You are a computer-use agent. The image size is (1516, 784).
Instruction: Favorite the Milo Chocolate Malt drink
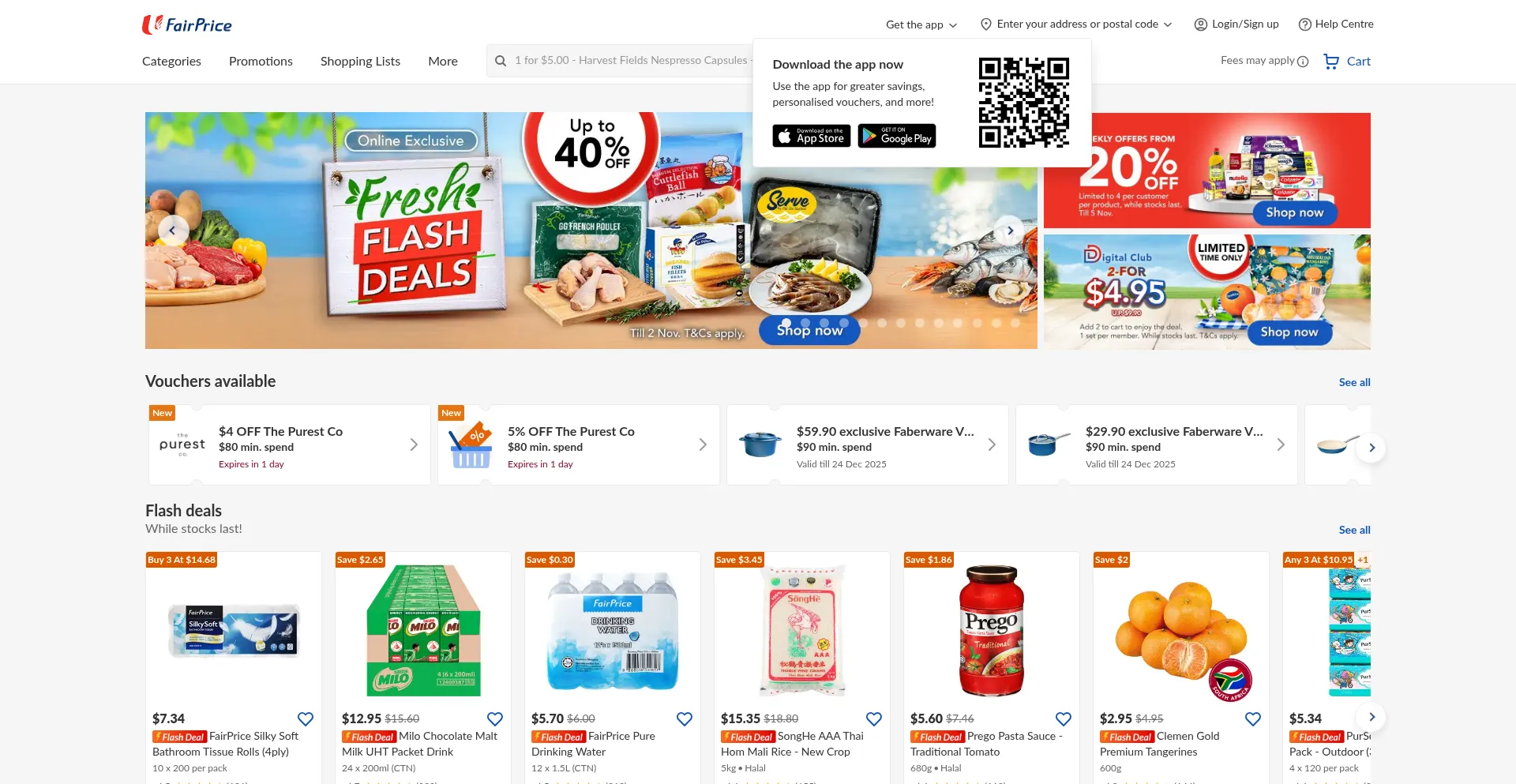click(495, 719)
